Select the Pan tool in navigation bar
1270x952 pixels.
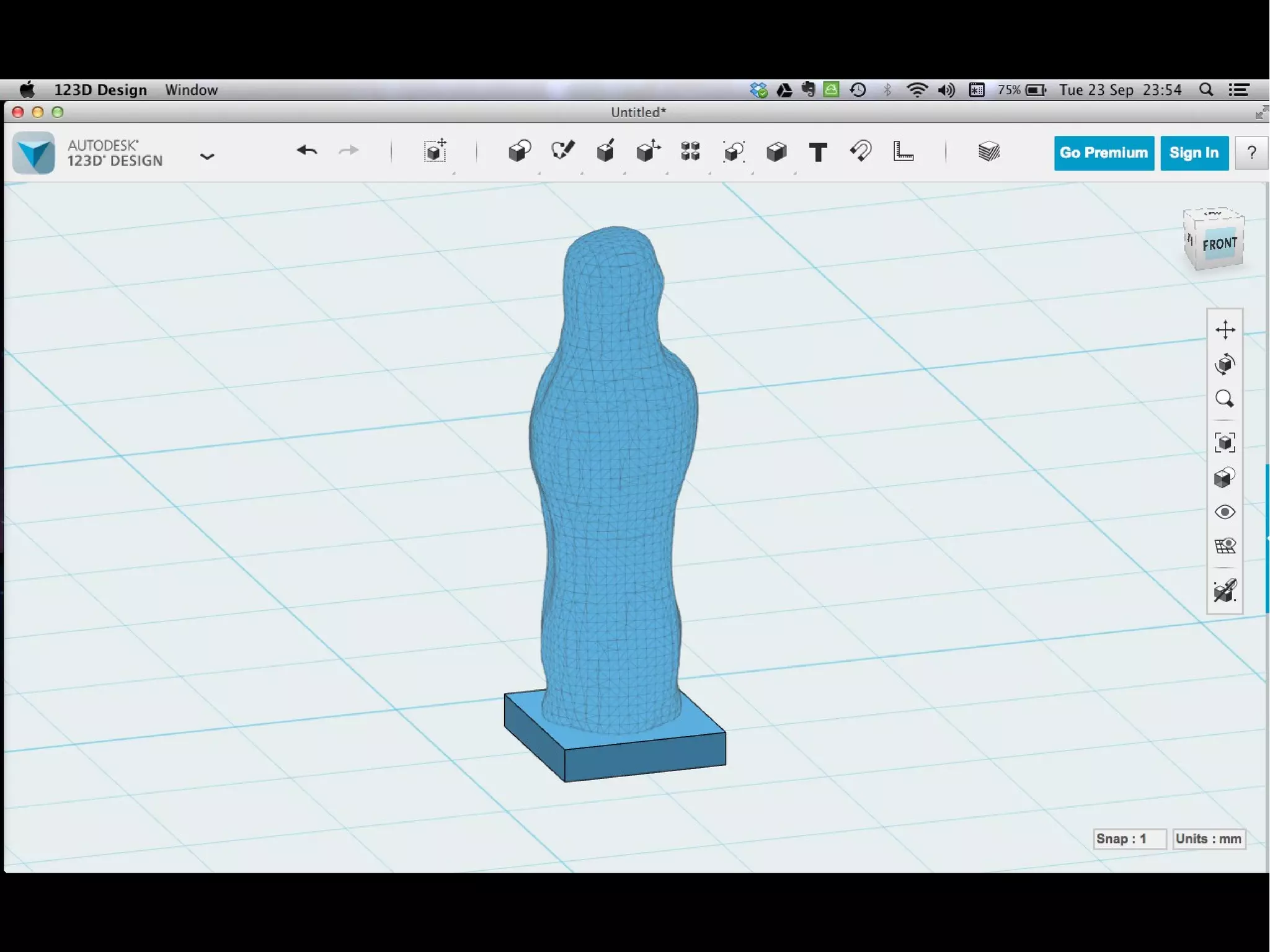pos(1225,330)
